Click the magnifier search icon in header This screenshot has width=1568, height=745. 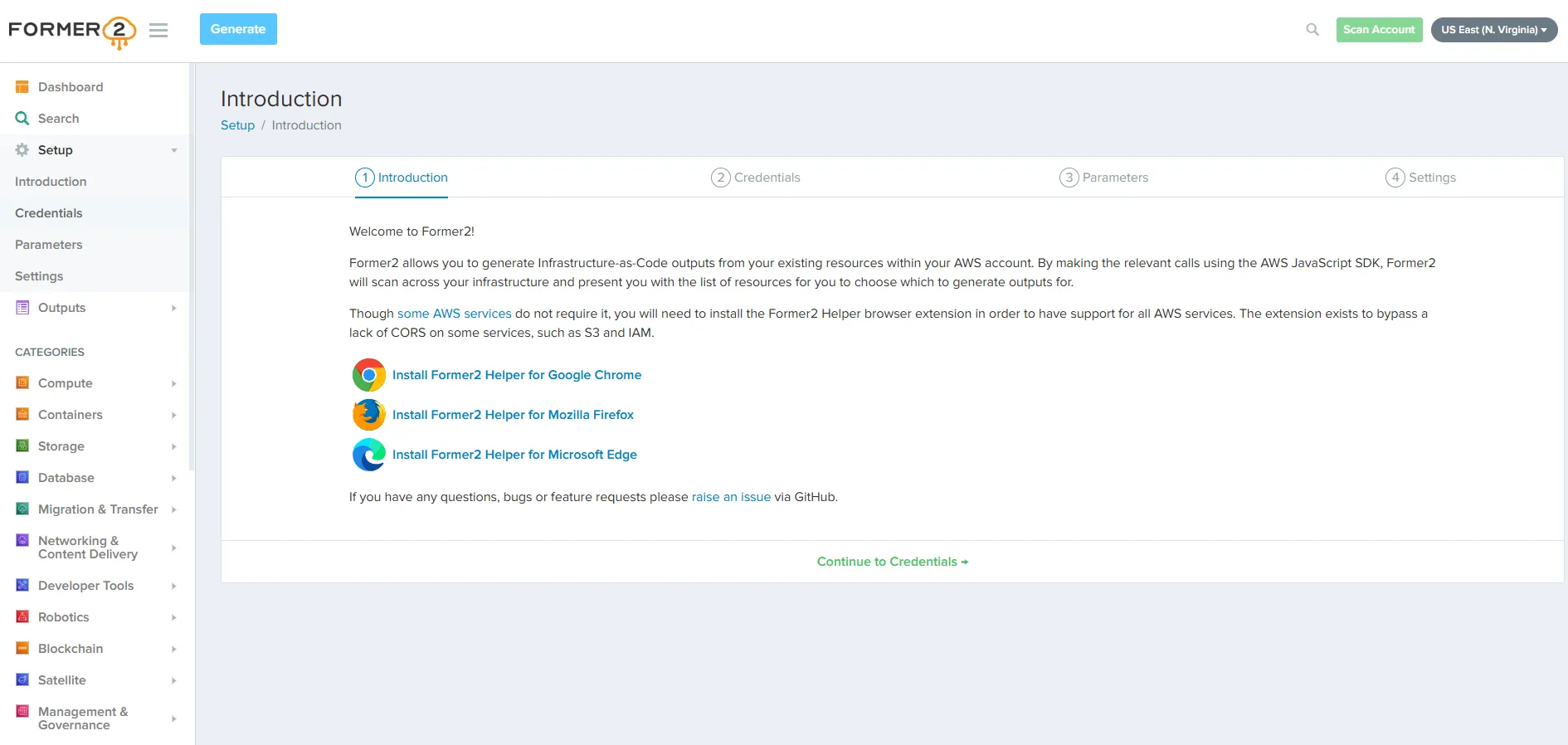[x=1312, y=30]
